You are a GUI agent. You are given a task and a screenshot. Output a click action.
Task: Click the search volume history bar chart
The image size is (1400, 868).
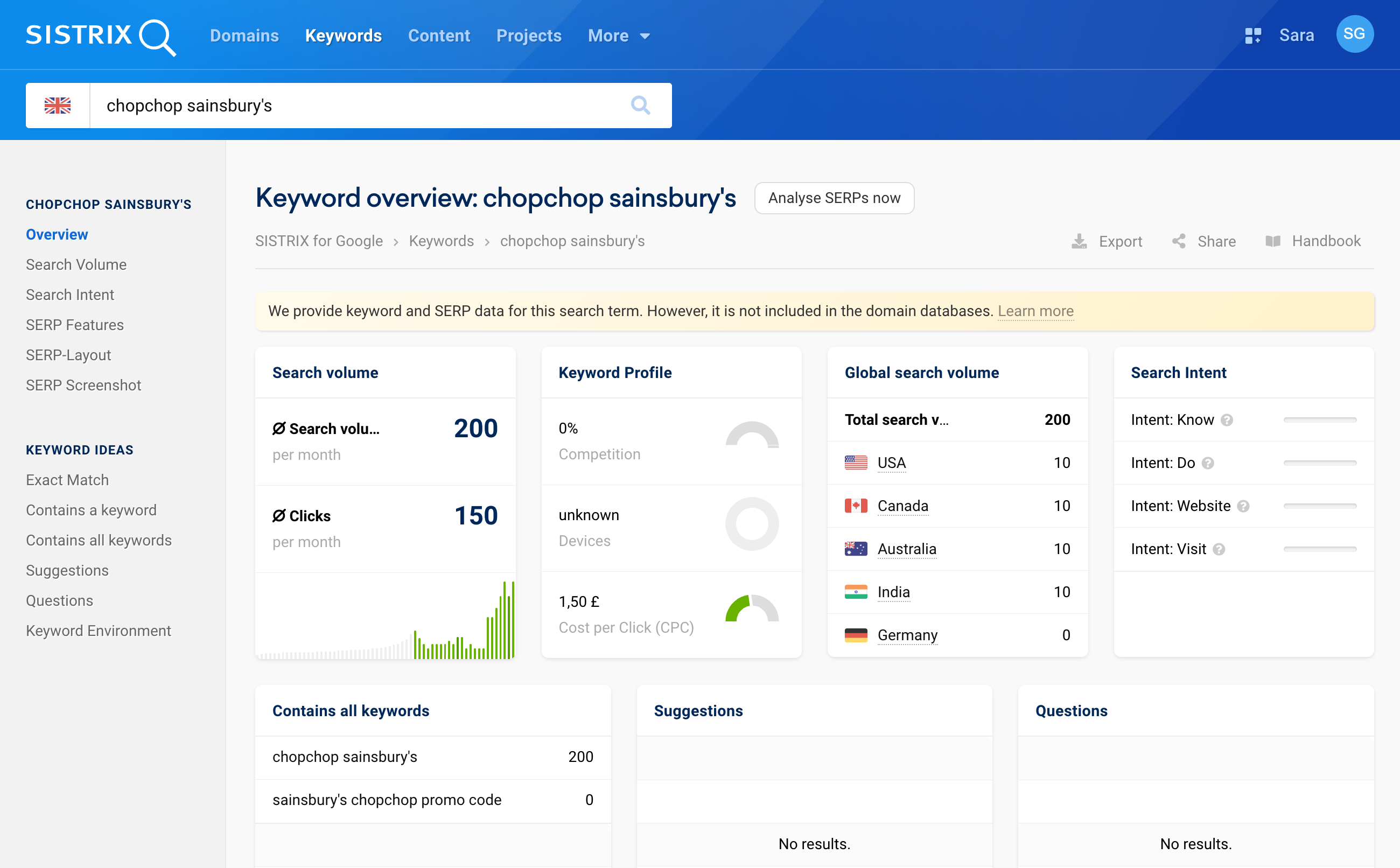(x=385, y=620)
